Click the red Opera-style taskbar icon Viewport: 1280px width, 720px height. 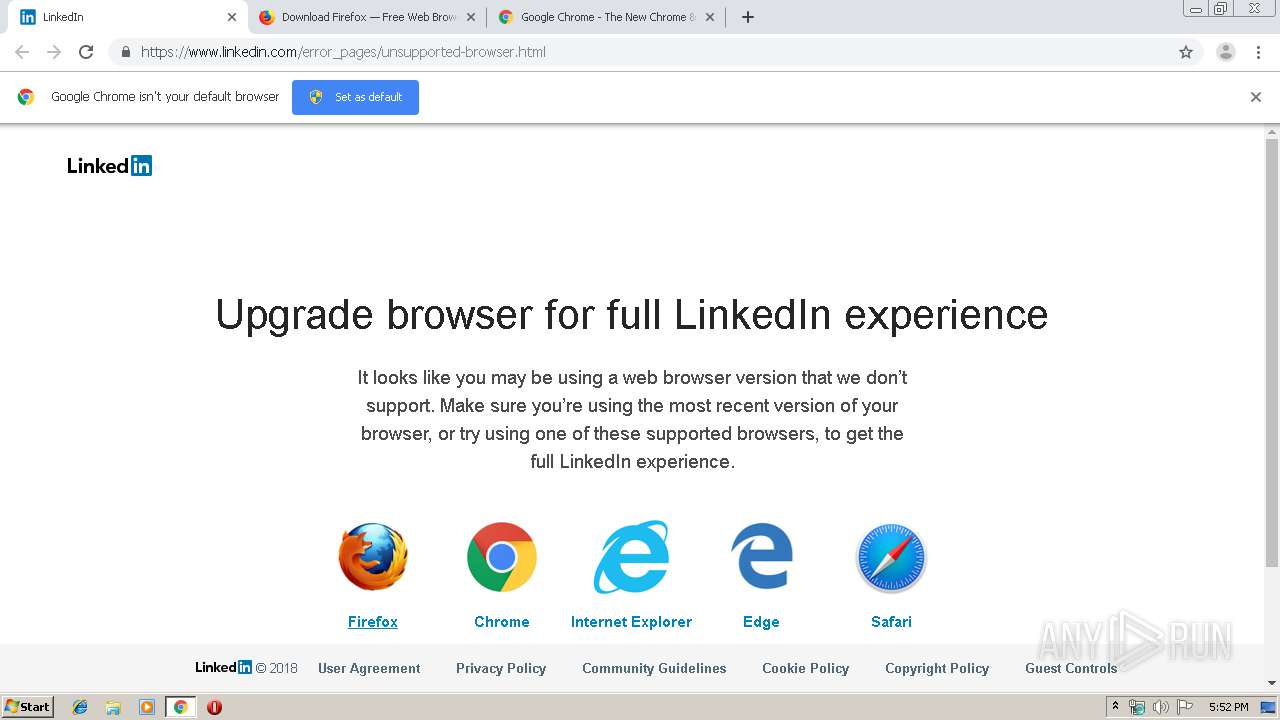(214, 707)
